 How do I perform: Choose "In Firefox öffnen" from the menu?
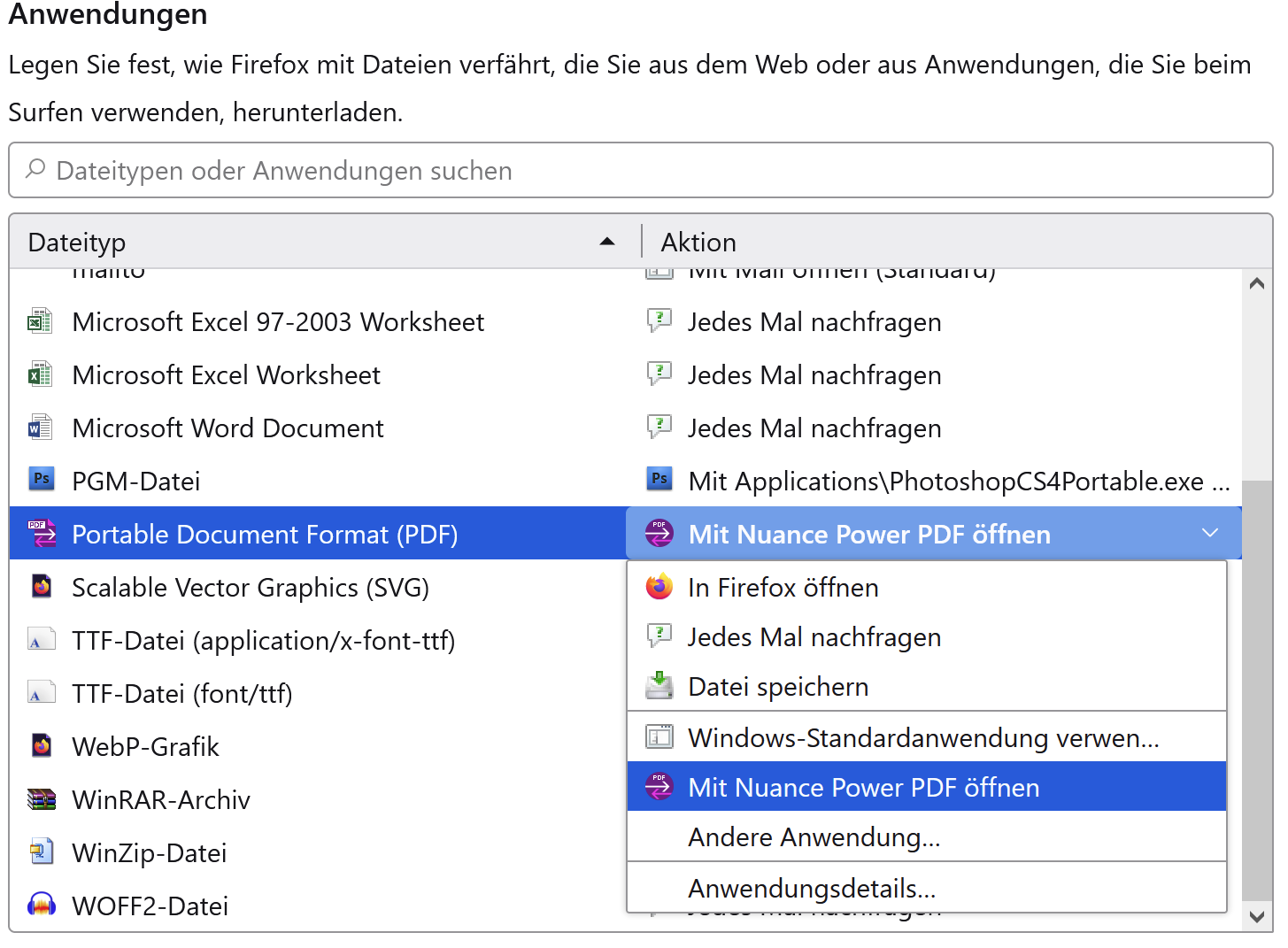pyautogui.click(x=783, y=588)
